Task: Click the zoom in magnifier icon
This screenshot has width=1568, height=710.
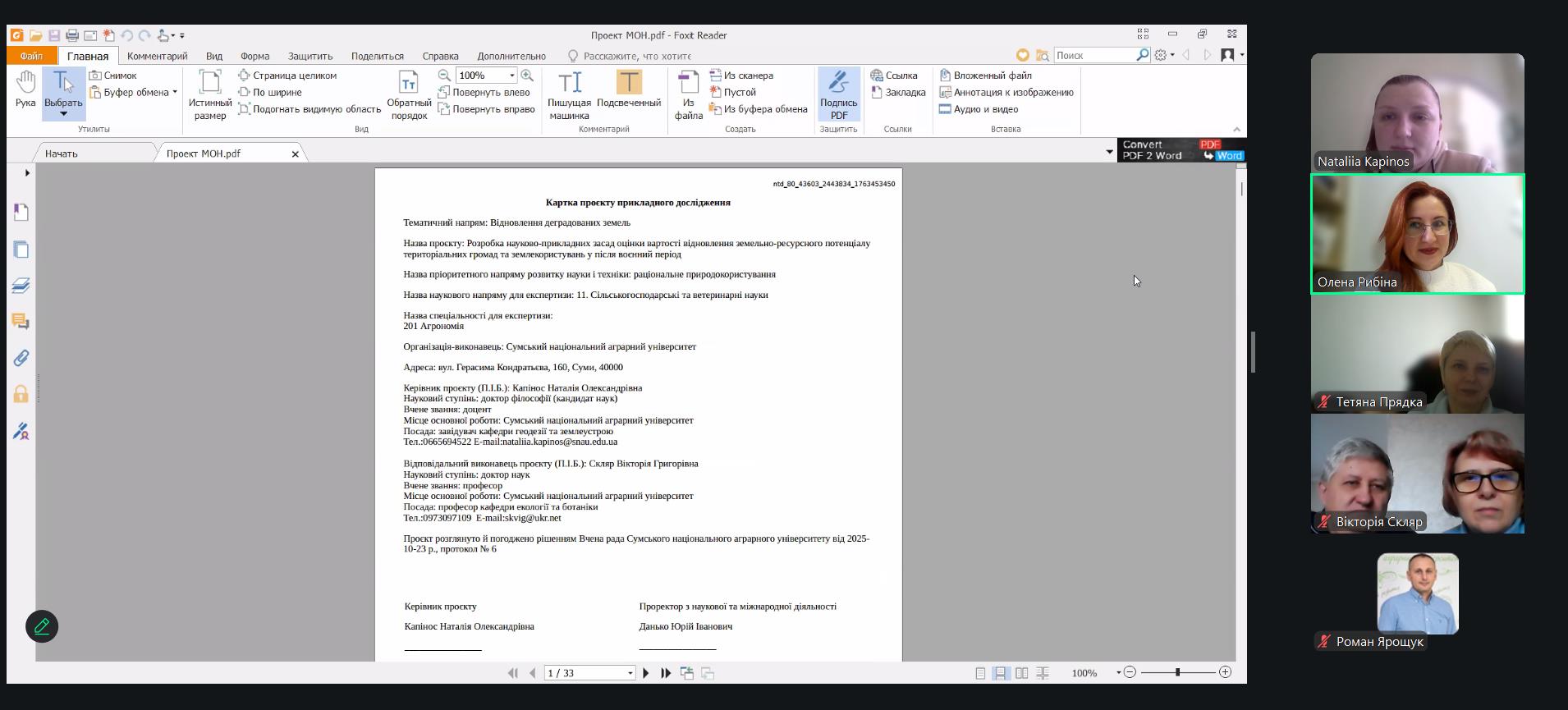Action: (527, 76)
